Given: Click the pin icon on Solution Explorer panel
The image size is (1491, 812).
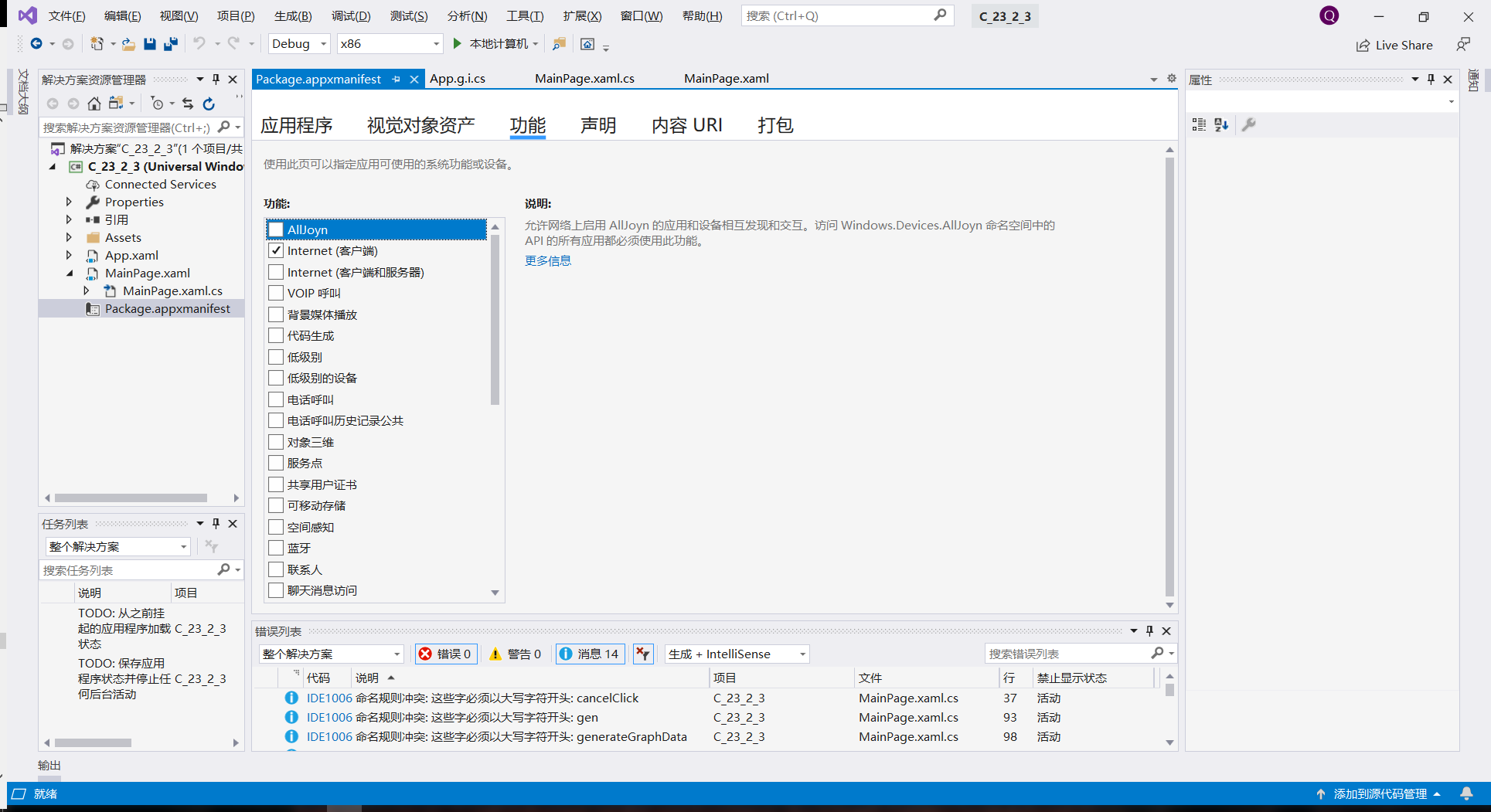Looking at the screenshot, I should 216,78.
